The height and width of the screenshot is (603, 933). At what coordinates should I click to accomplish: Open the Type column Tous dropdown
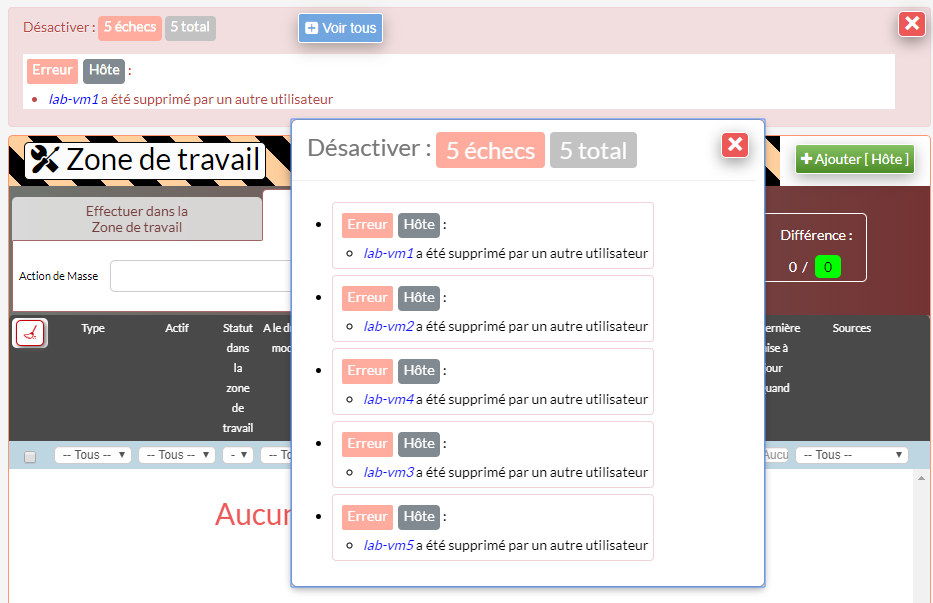(93, 455)
